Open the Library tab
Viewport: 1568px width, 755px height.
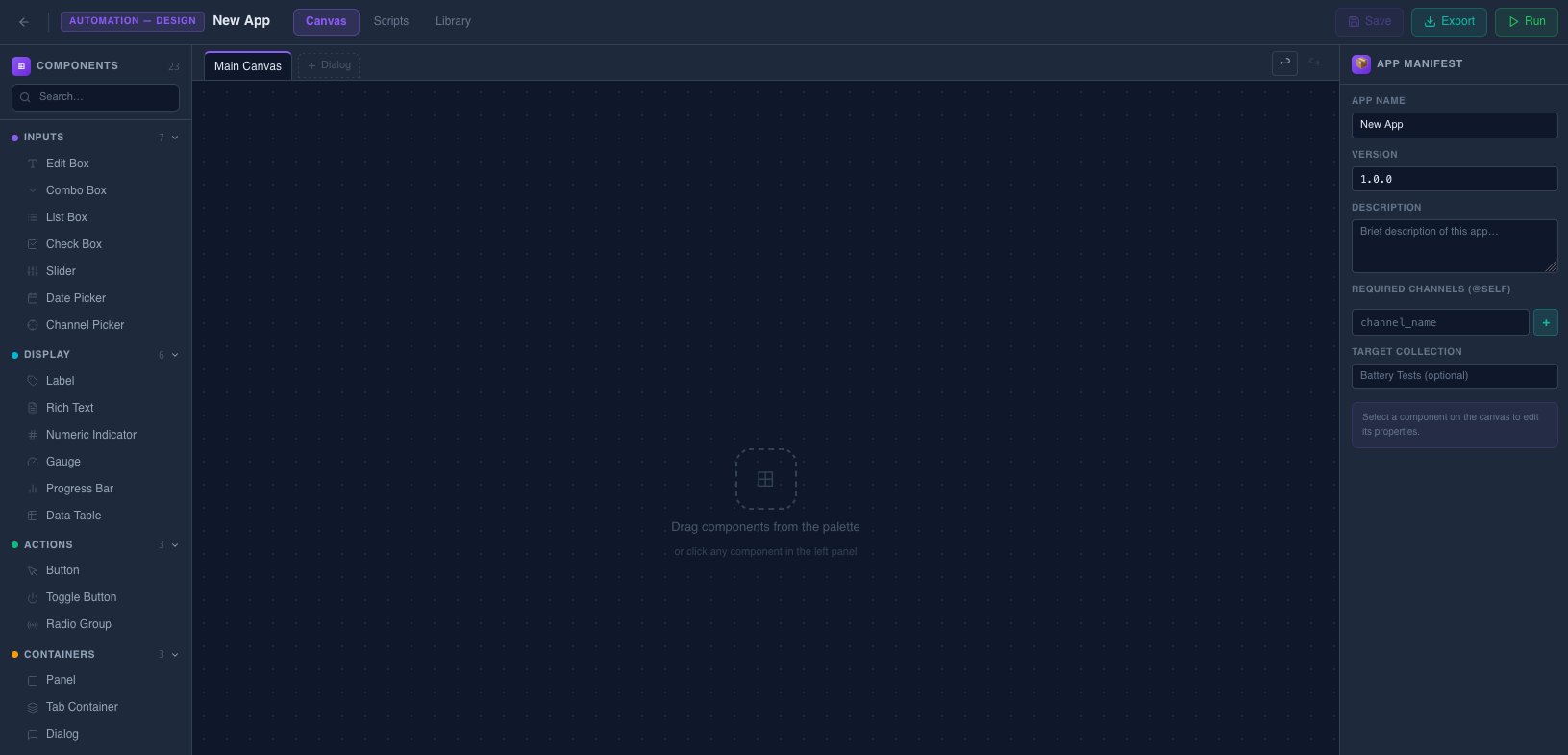(453, 21)
